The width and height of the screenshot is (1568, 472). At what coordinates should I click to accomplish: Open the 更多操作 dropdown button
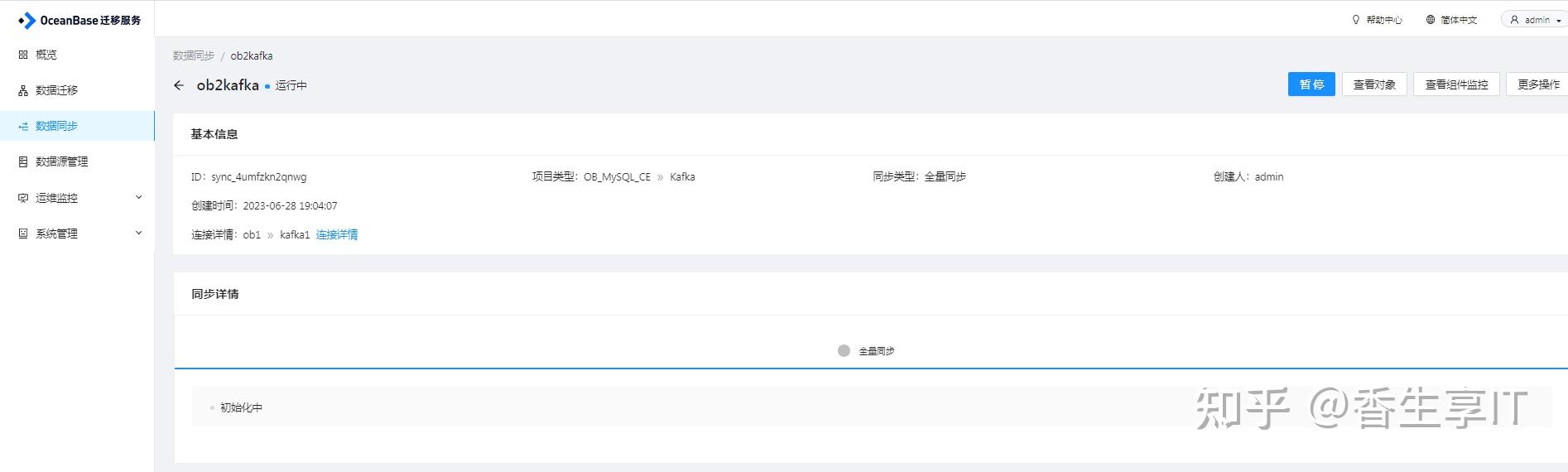point(1537,84)
